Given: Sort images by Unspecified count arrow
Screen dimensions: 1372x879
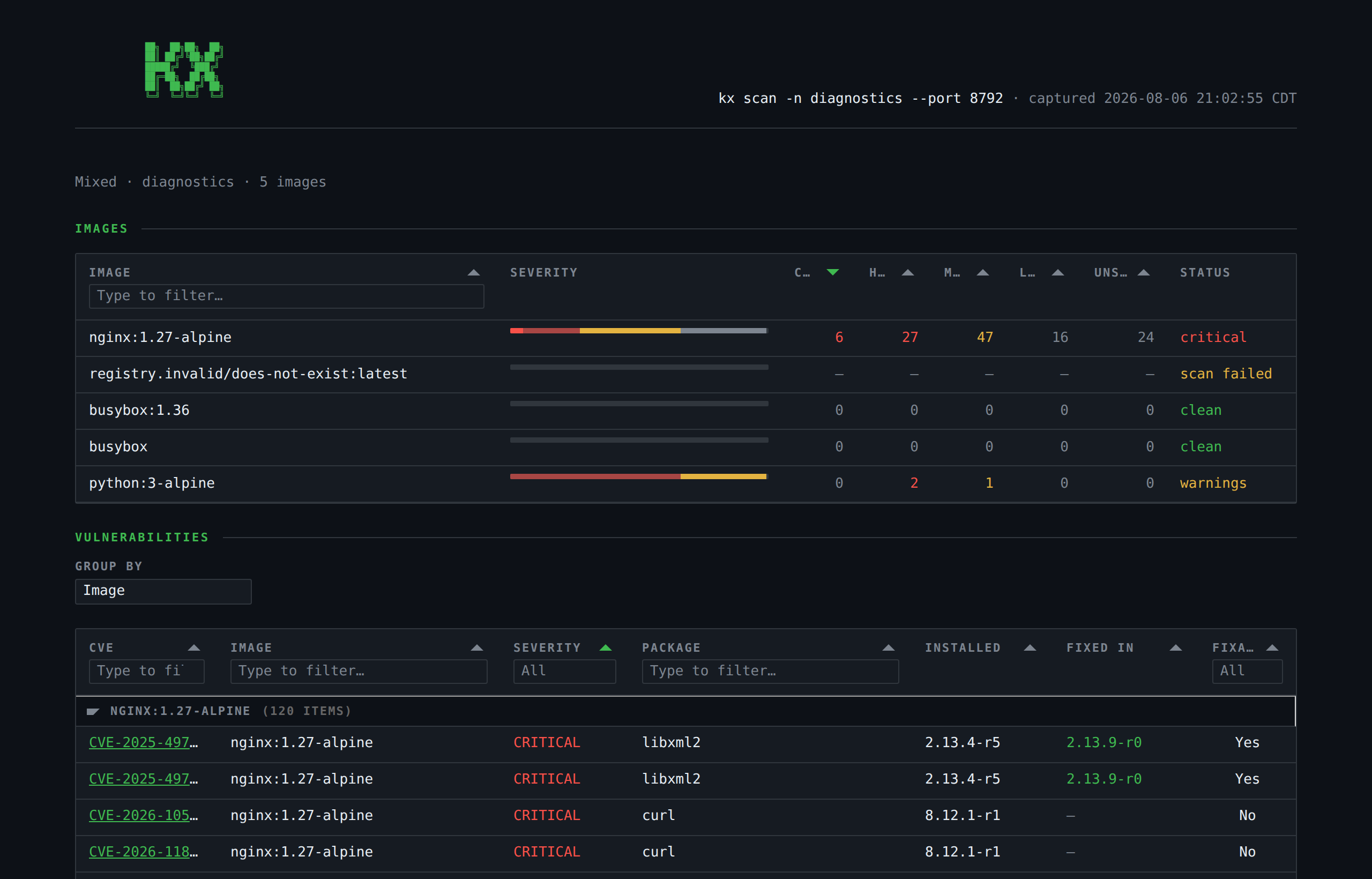Looking at the screenshot, I should (1144, 273).
